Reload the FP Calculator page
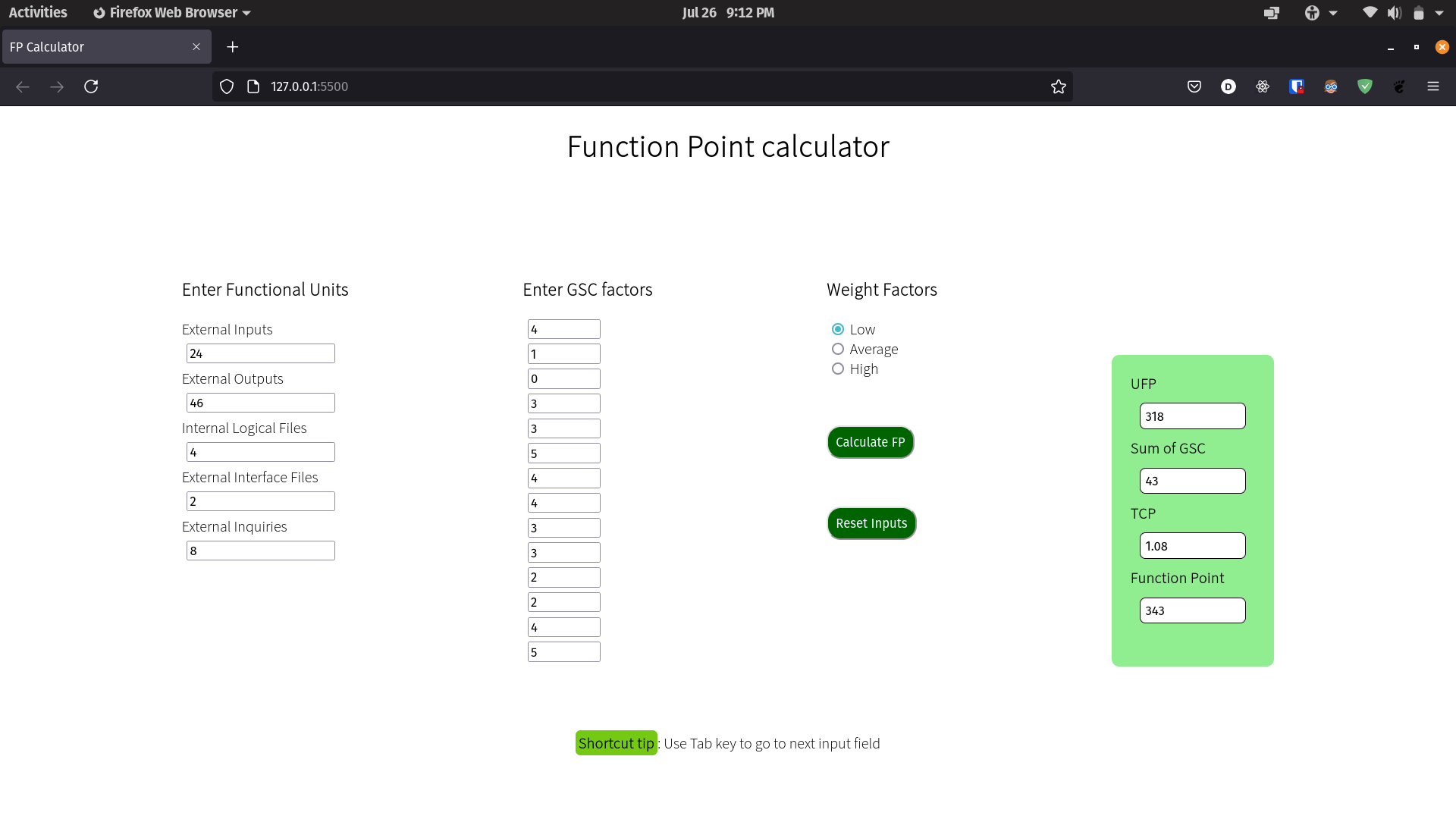This screenshot has width=1456, height=819. [90, 86]
